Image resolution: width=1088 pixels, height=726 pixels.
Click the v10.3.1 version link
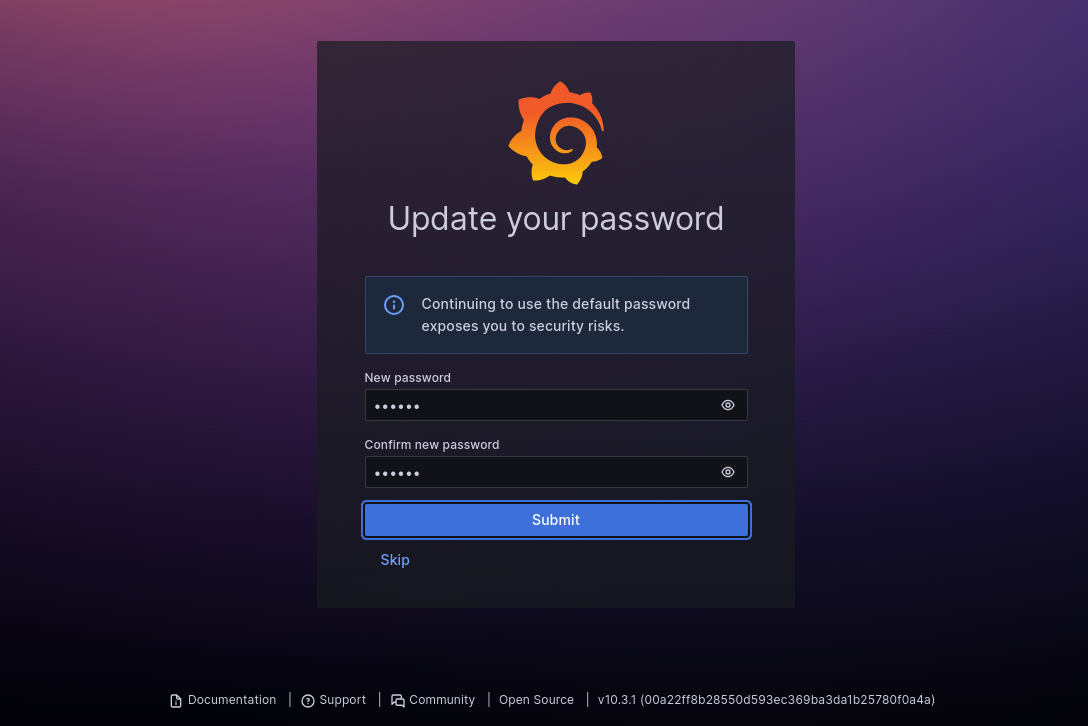pyautogui.click(x=766, y=700)
